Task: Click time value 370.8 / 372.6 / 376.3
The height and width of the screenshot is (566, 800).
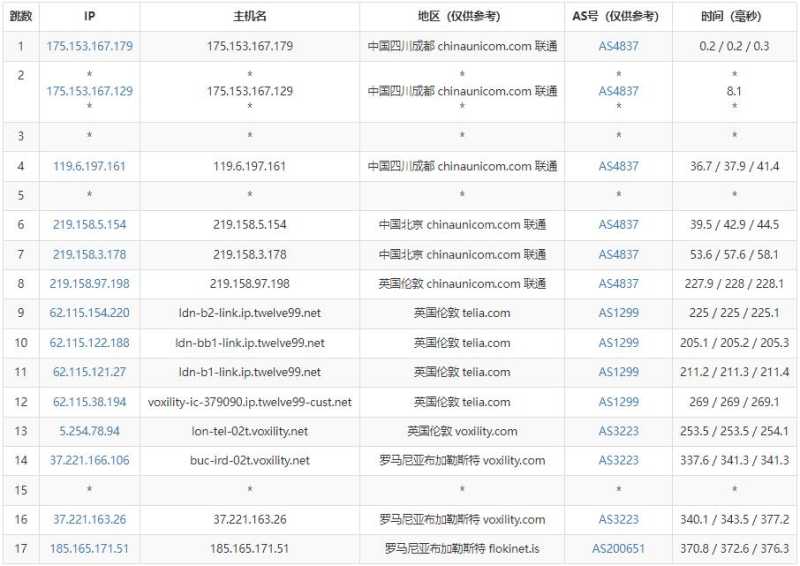Action: point(734,549)
